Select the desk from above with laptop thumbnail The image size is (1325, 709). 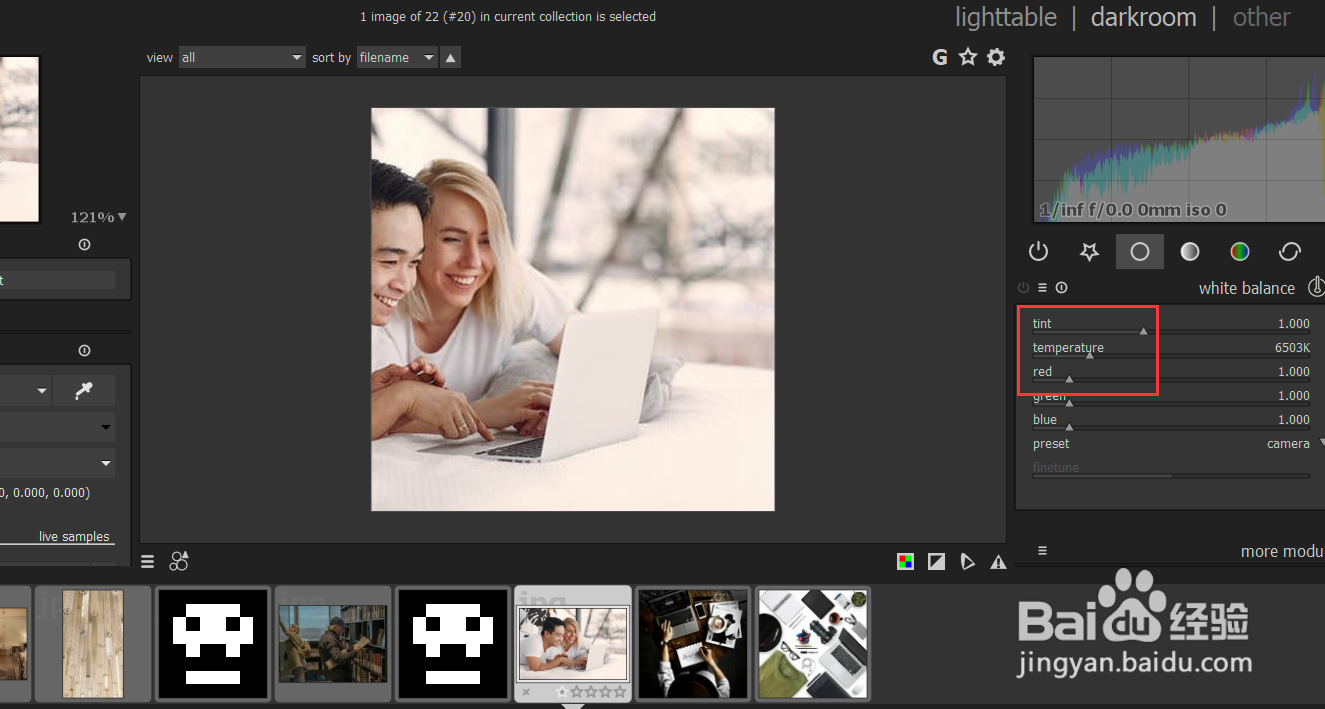693,644
